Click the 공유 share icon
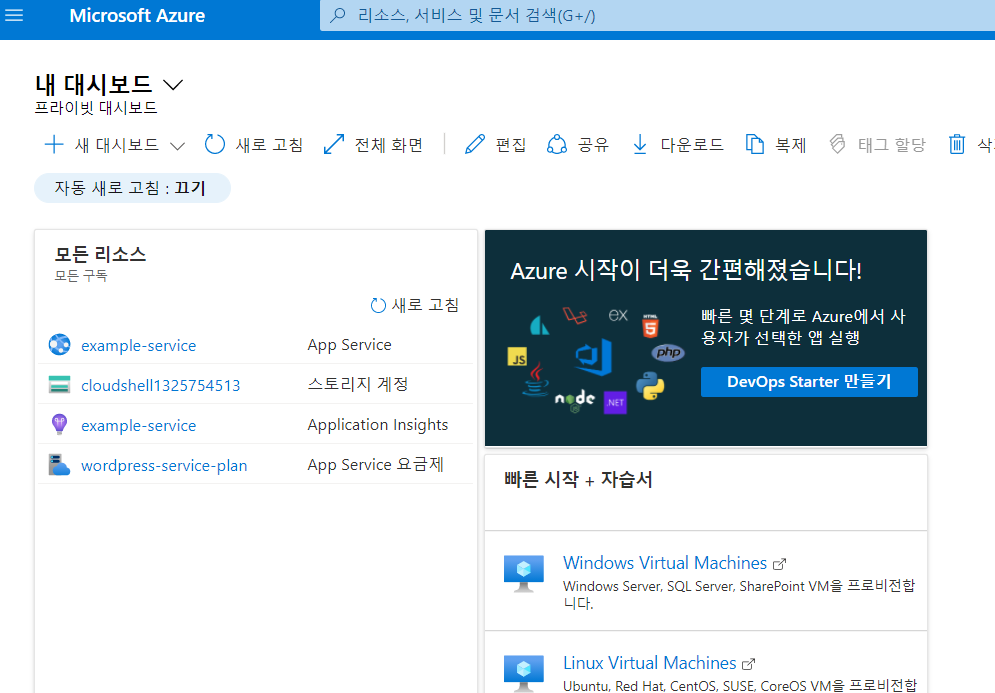The height and width of the screenshot is (693, 995). coord(557,145)
